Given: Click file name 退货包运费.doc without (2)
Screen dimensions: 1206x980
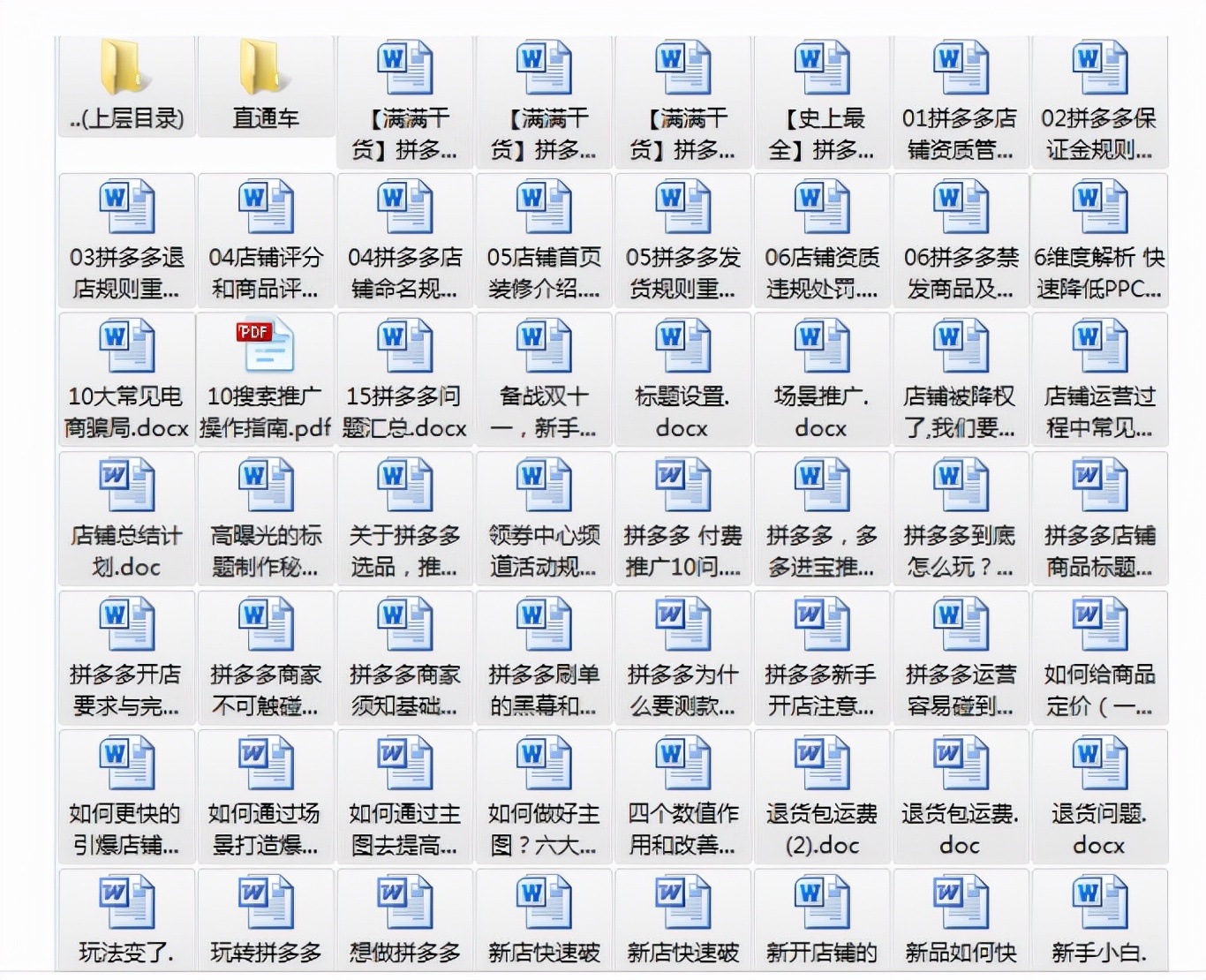Looking at the screenshot, I should [961, 829].
